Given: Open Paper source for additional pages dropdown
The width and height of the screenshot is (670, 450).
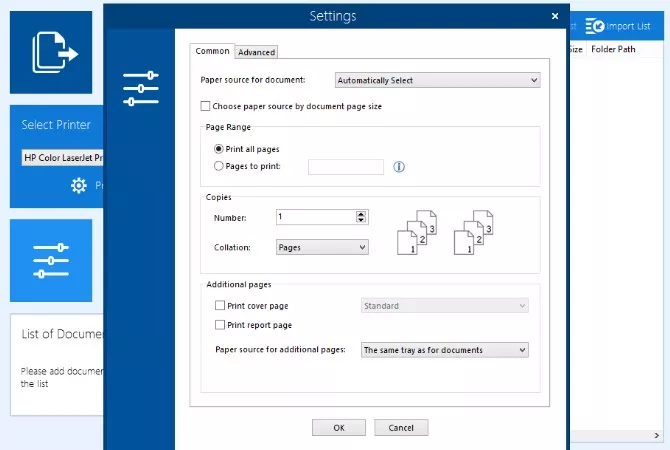Looking at the screenshot, I should click(444, 350).
